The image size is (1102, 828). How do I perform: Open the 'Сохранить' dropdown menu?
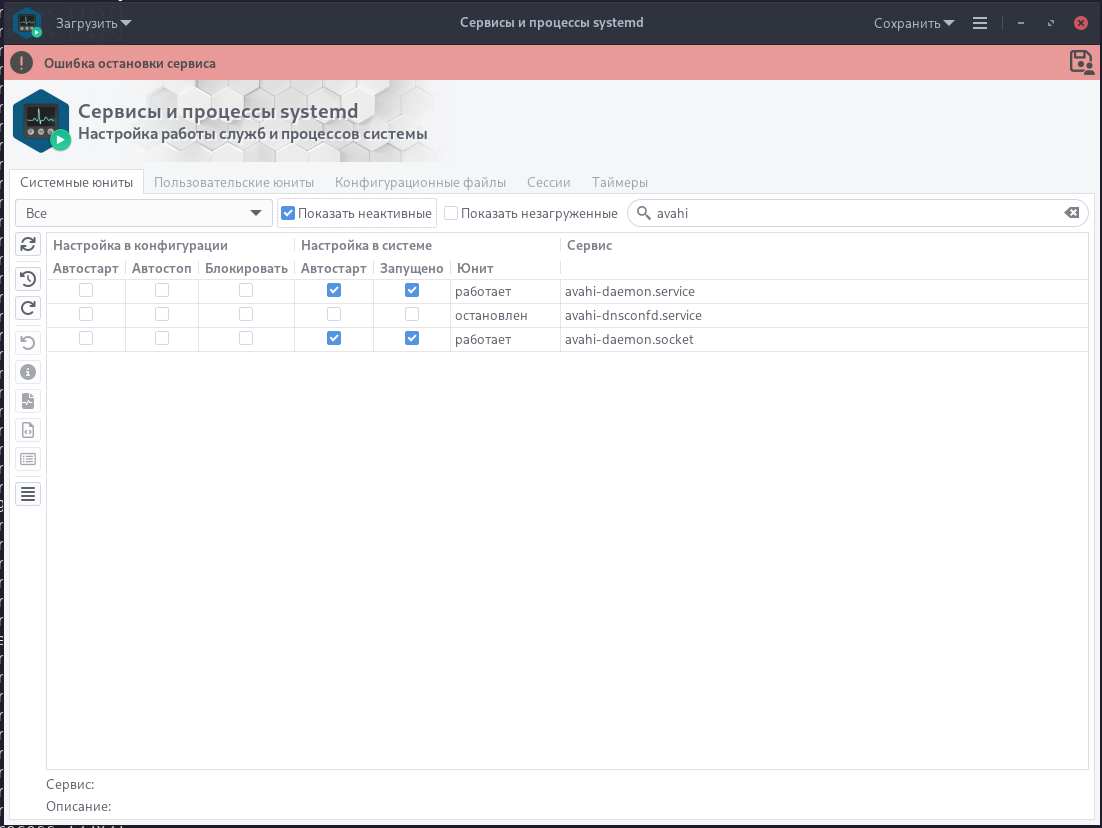(913, 23)
